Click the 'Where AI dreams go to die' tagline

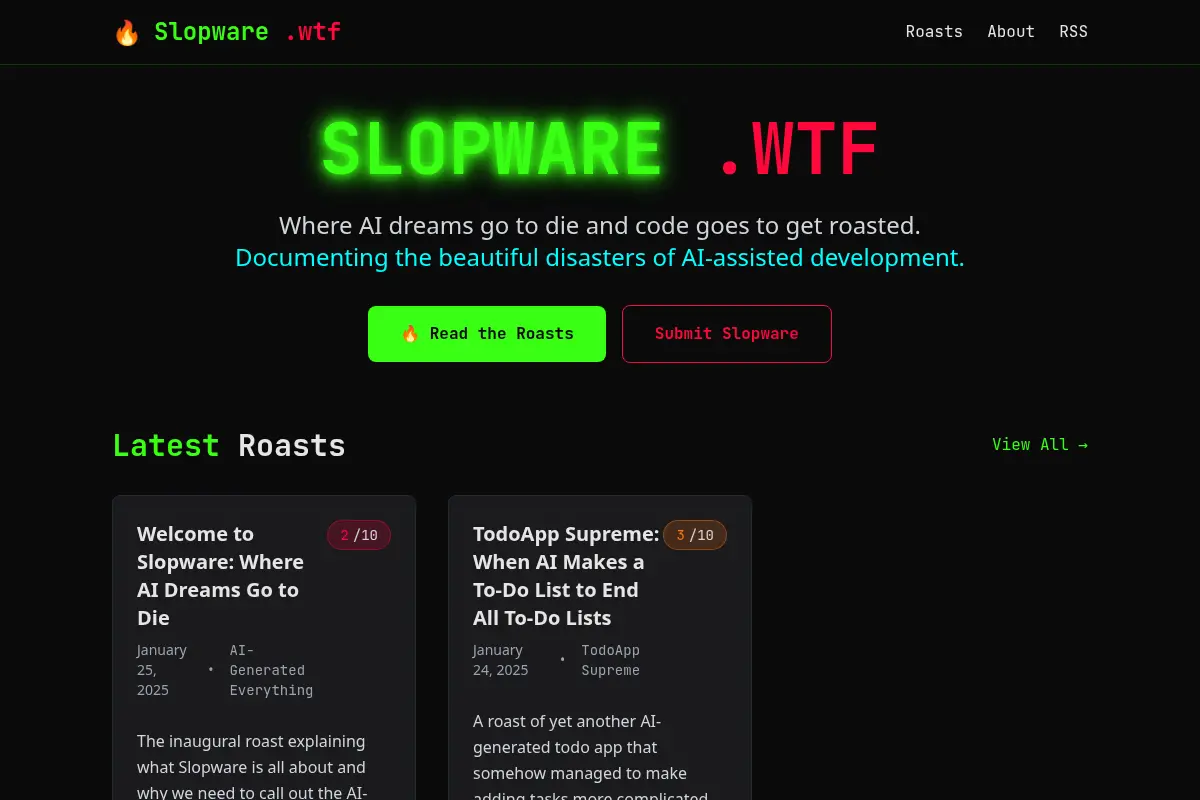point(600,225)
